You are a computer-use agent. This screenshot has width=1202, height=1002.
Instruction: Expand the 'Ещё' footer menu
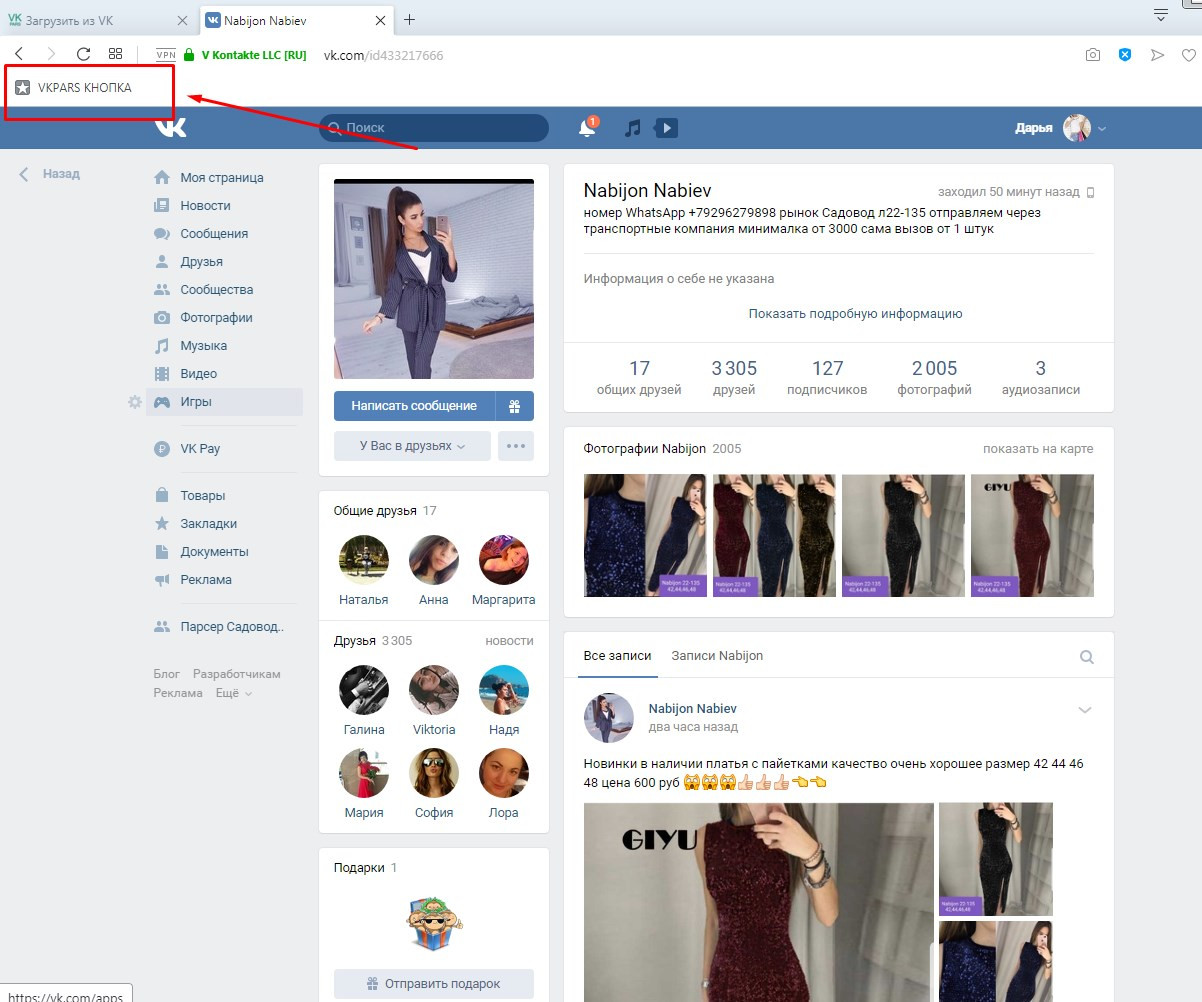pyautogui.click(x=233, y=693)
